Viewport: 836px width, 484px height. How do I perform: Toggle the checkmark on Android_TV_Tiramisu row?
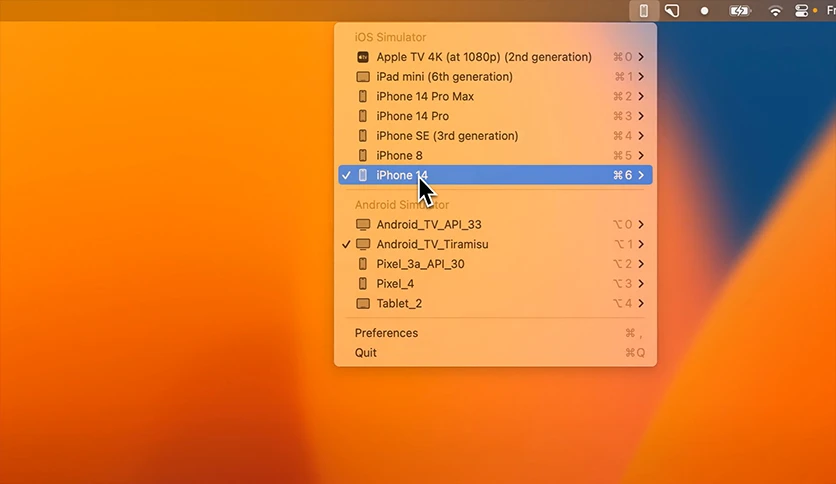pos(346,244)
